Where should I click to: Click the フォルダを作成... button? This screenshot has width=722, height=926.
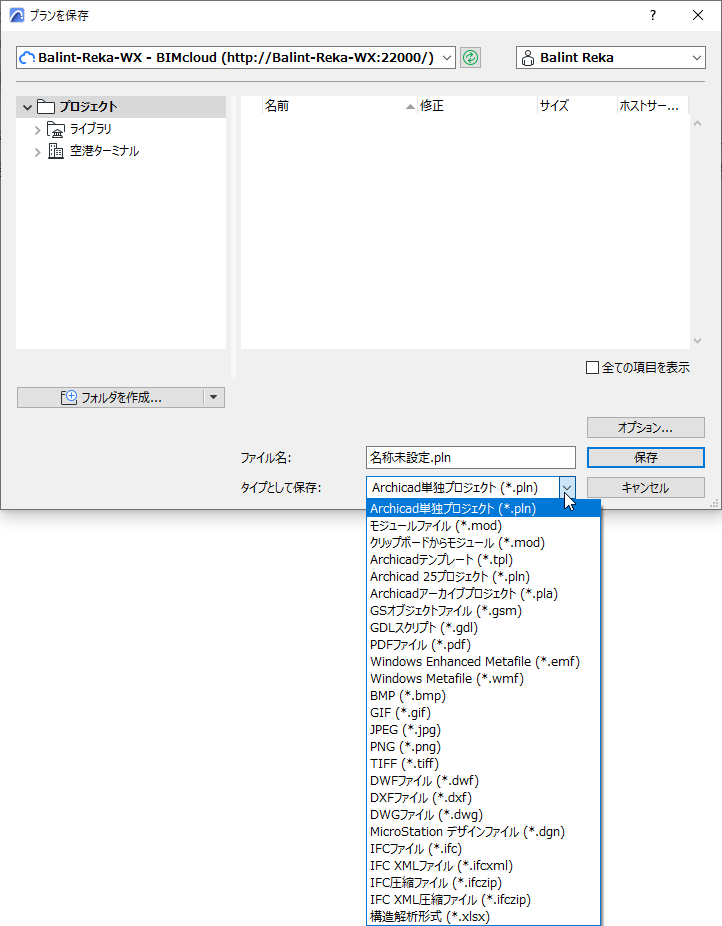[110, 397]
